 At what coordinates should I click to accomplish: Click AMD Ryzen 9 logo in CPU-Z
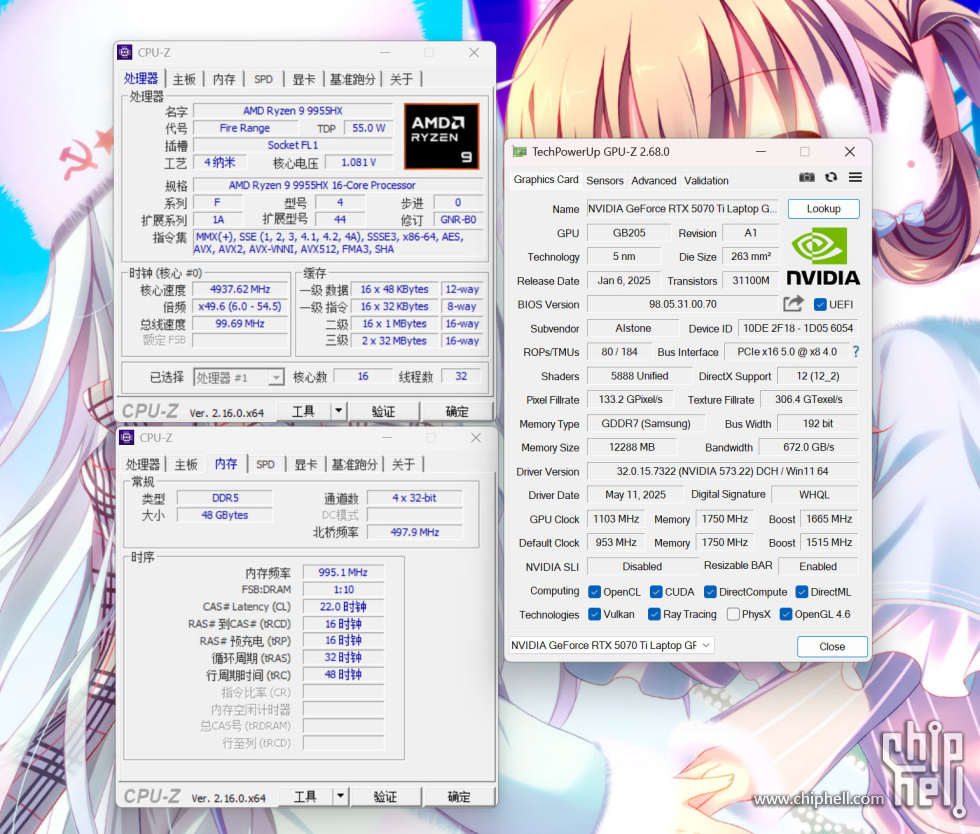(x=442, y=136)
